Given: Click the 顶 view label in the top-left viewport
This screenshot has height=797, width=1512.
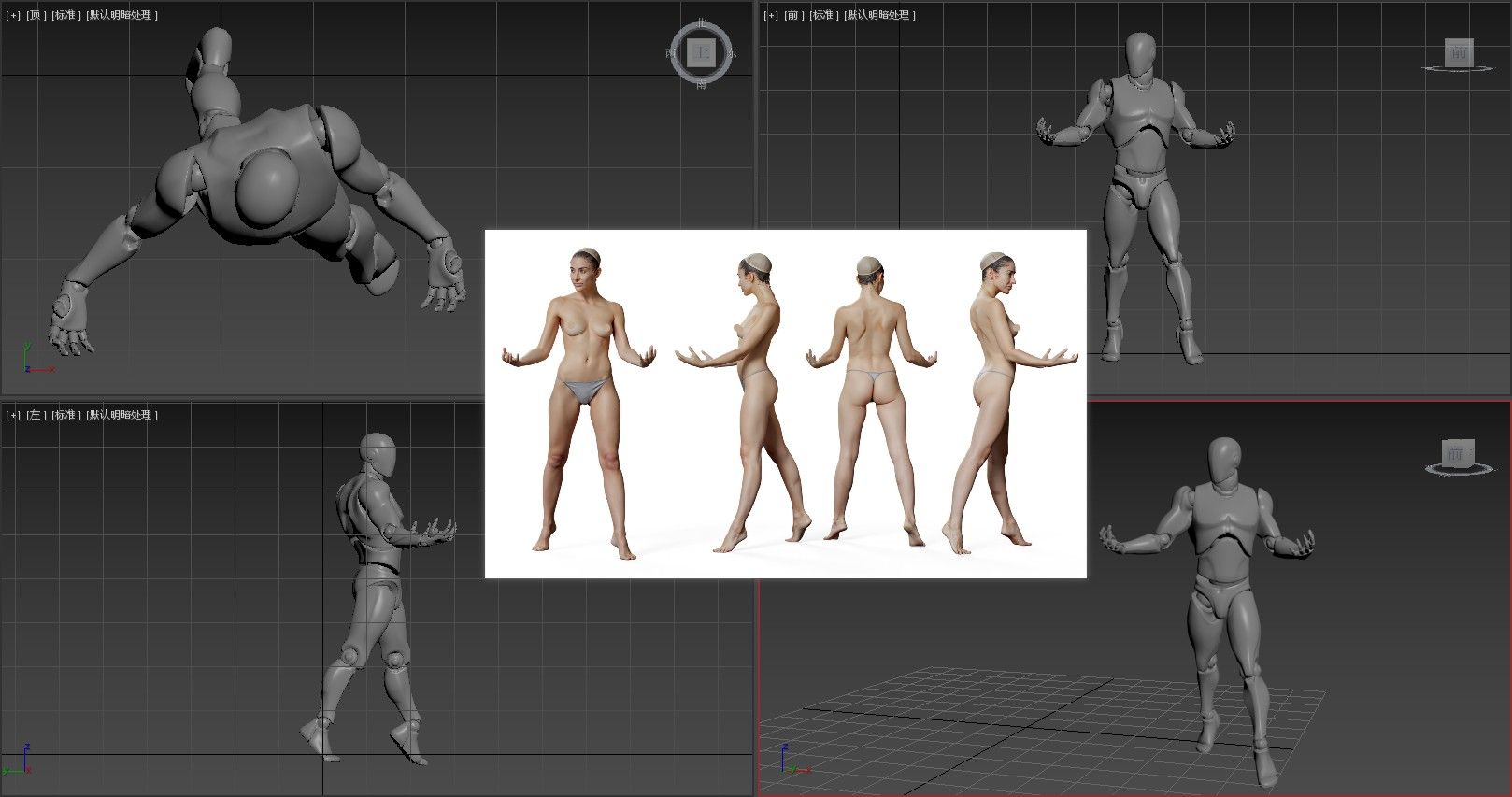Looking at the screenshot, I should (36, 15).
